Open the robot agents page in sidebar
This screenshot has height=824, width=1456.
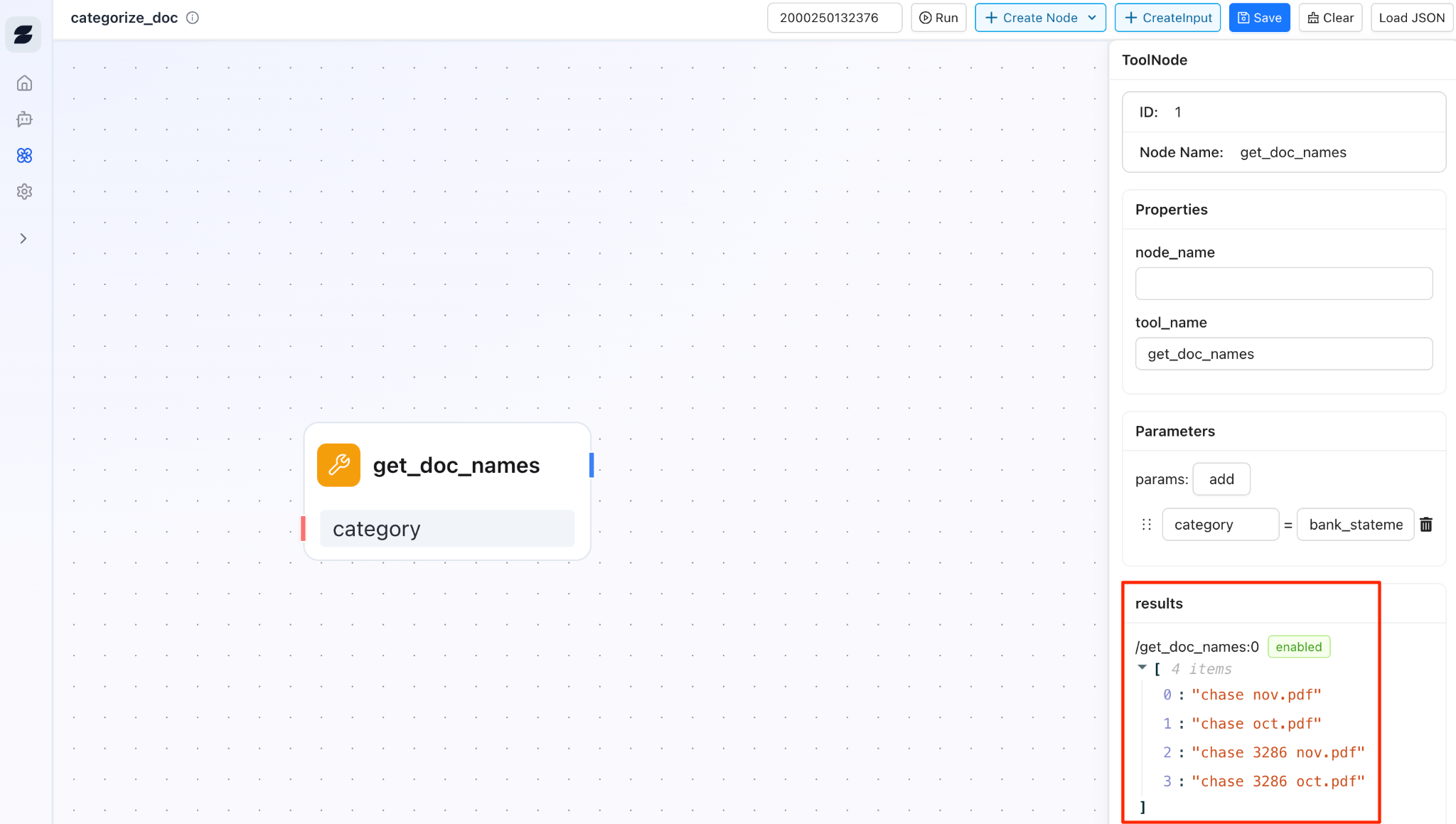[x=24, y=119]
